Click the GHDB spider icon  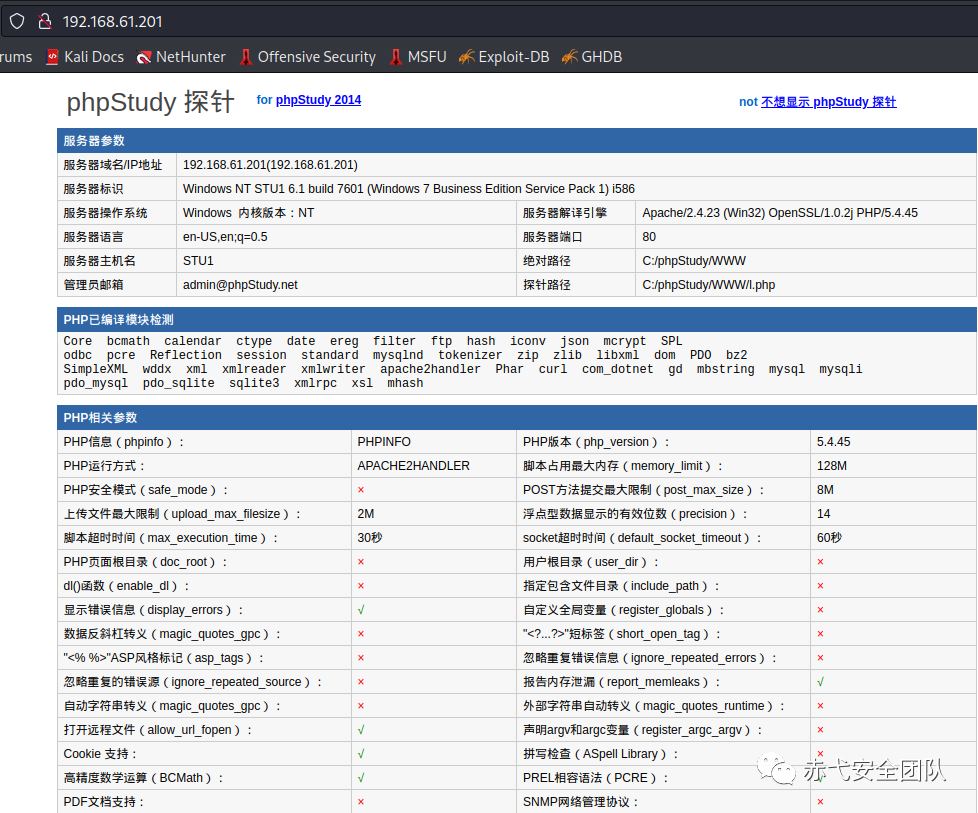pos(569,57)
